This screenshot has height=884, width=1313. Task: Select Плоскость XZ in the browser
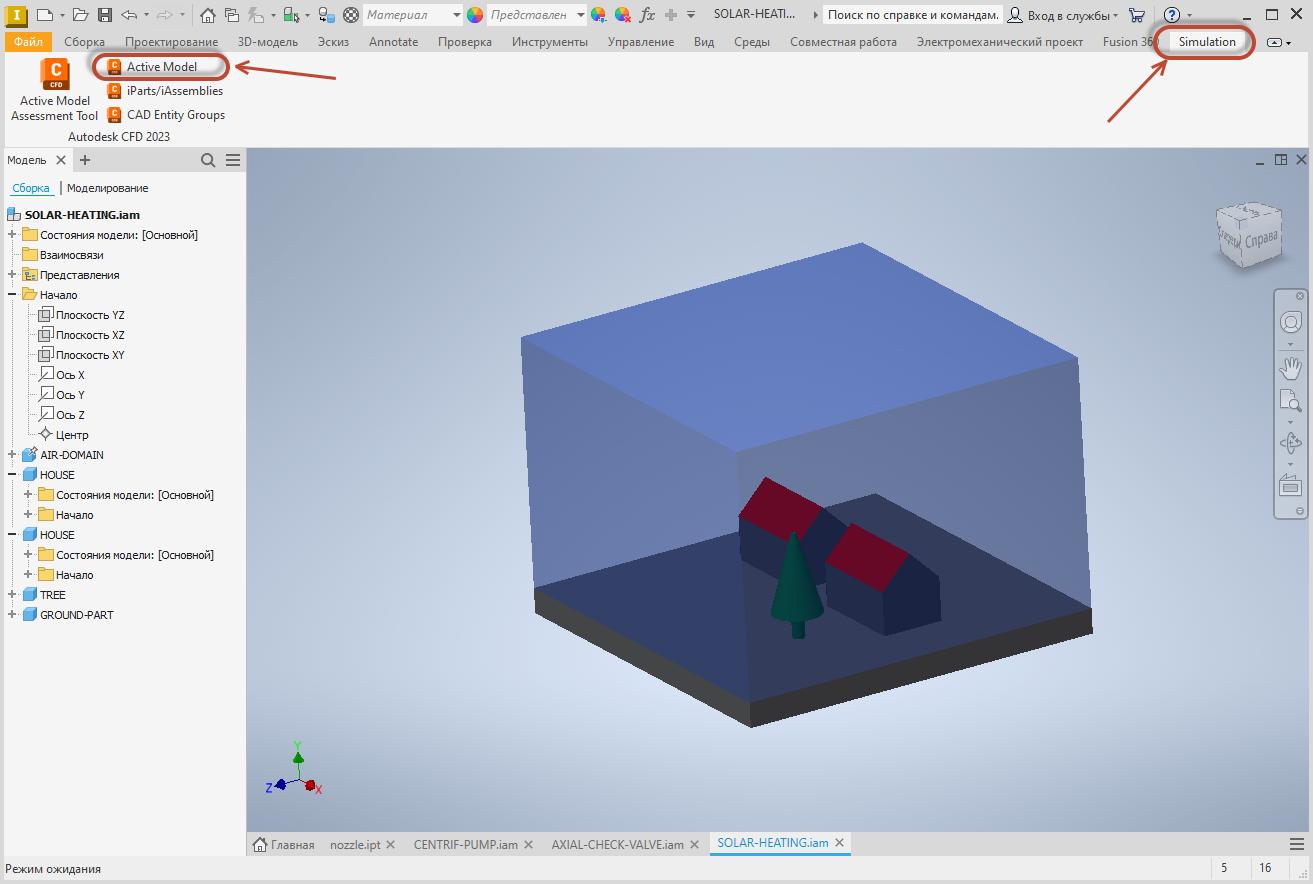(90, 335)
